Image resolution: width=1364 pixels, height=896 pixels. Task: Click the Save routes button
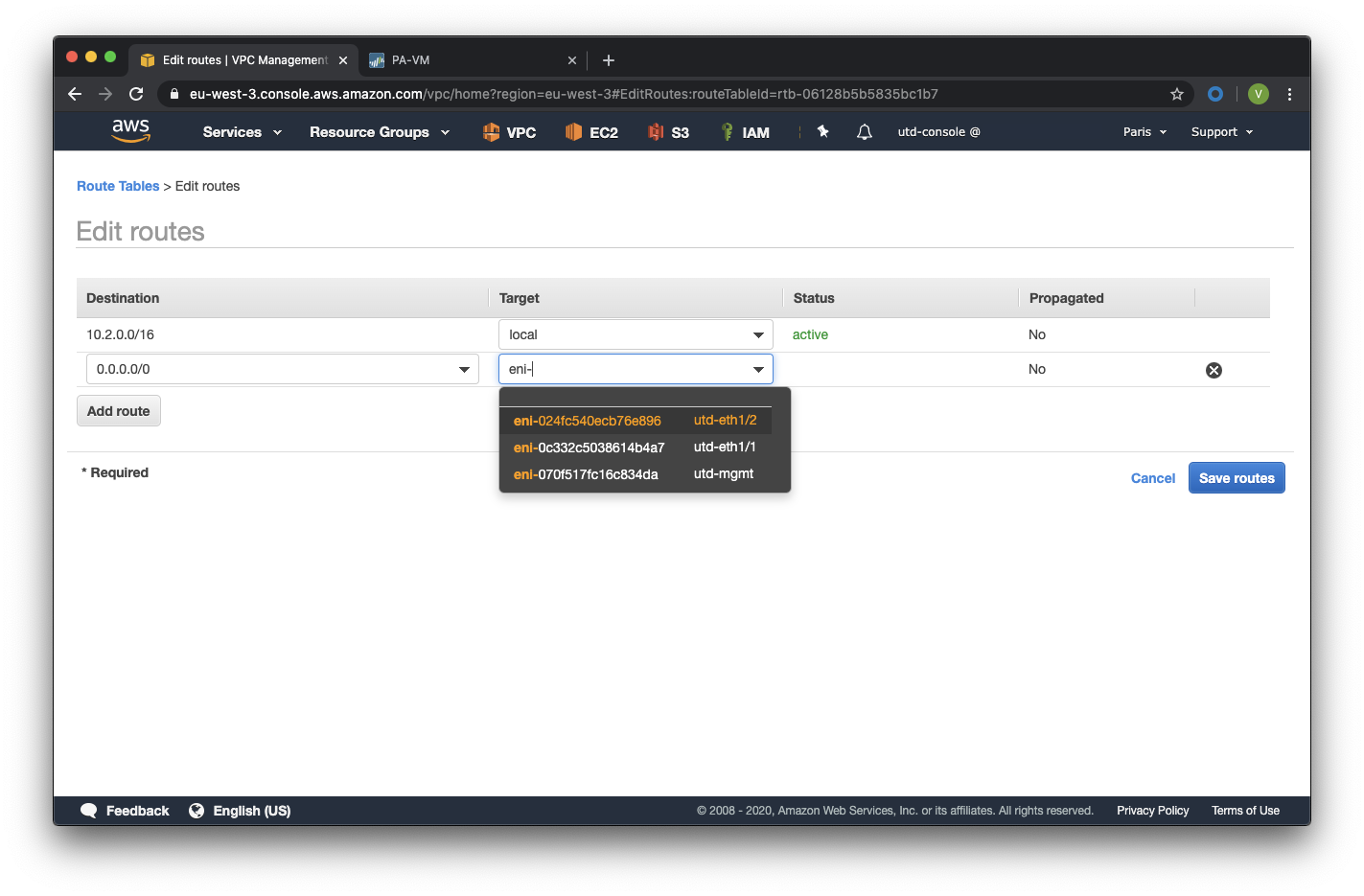coord(1237,478)
